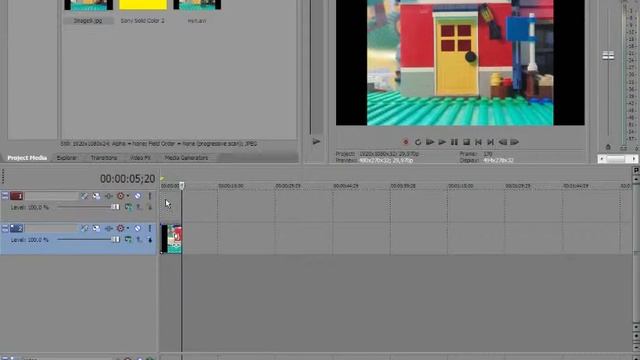Stop playback using the Stop button
Viewport: 640px width, 360px height.
(x=467, y=142)
